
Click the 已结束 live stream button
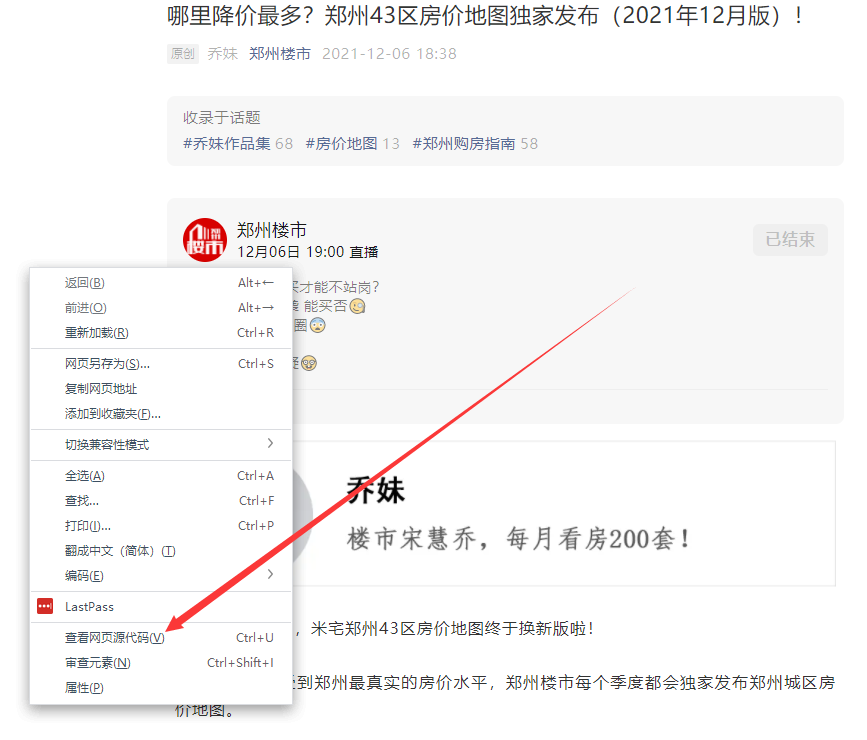click(x=790, y=239)
